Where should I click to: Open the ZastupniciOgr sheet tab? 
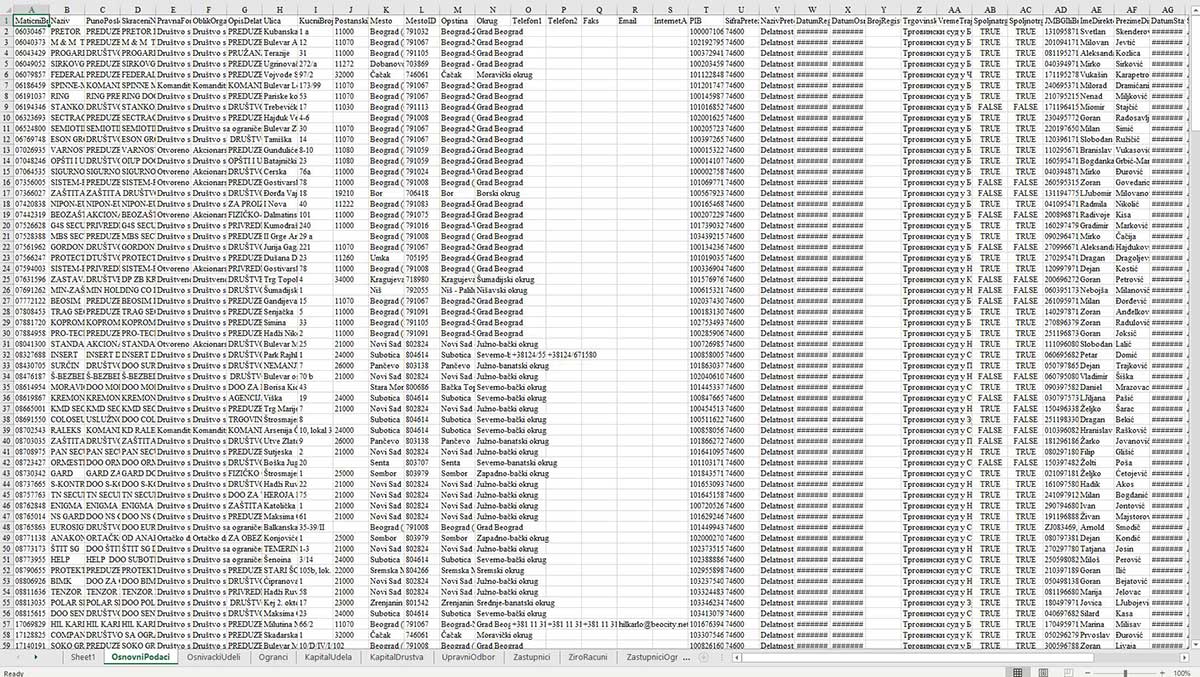[x=652, y=657]
